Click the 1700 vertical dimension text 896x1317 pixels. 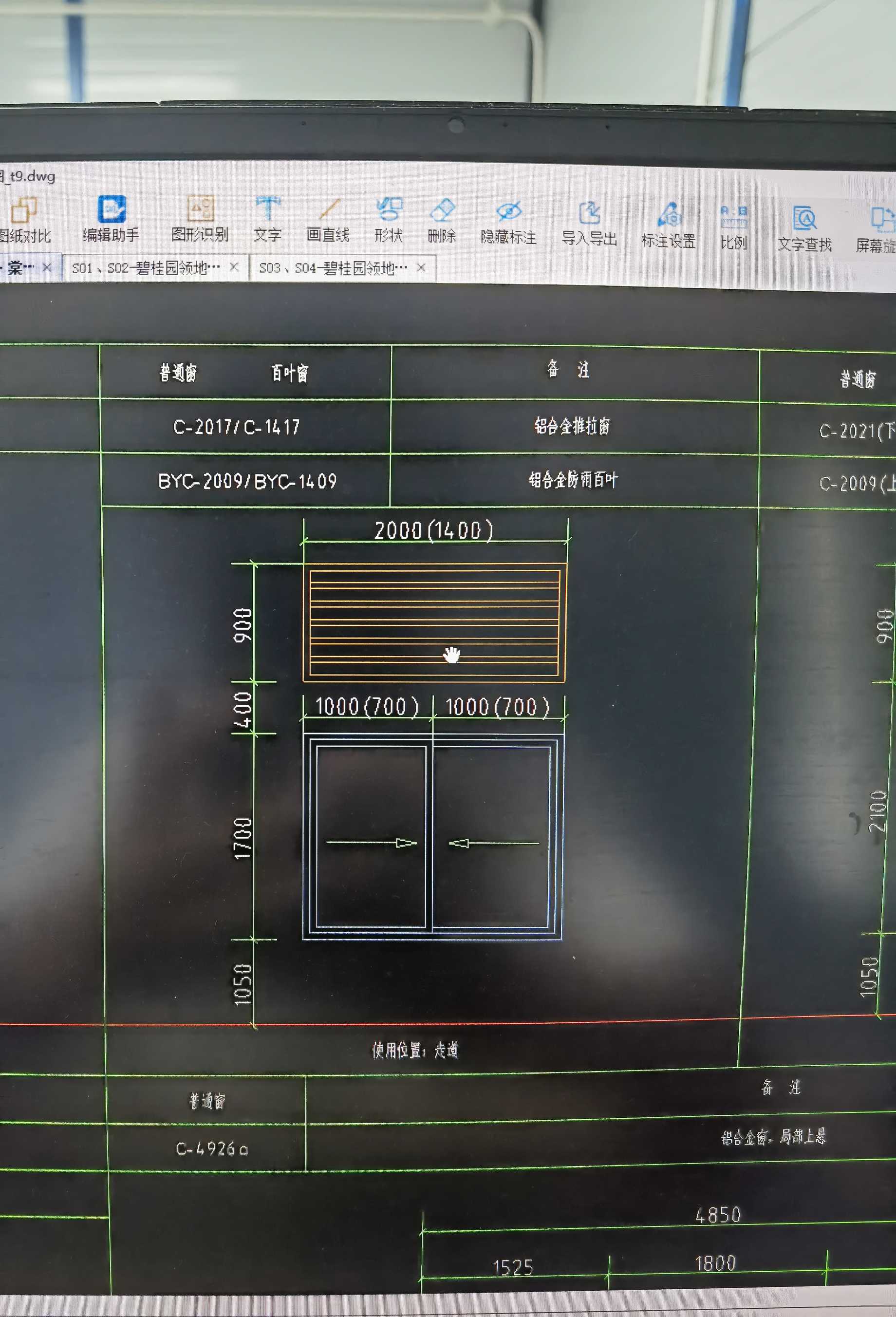[243, 838]
